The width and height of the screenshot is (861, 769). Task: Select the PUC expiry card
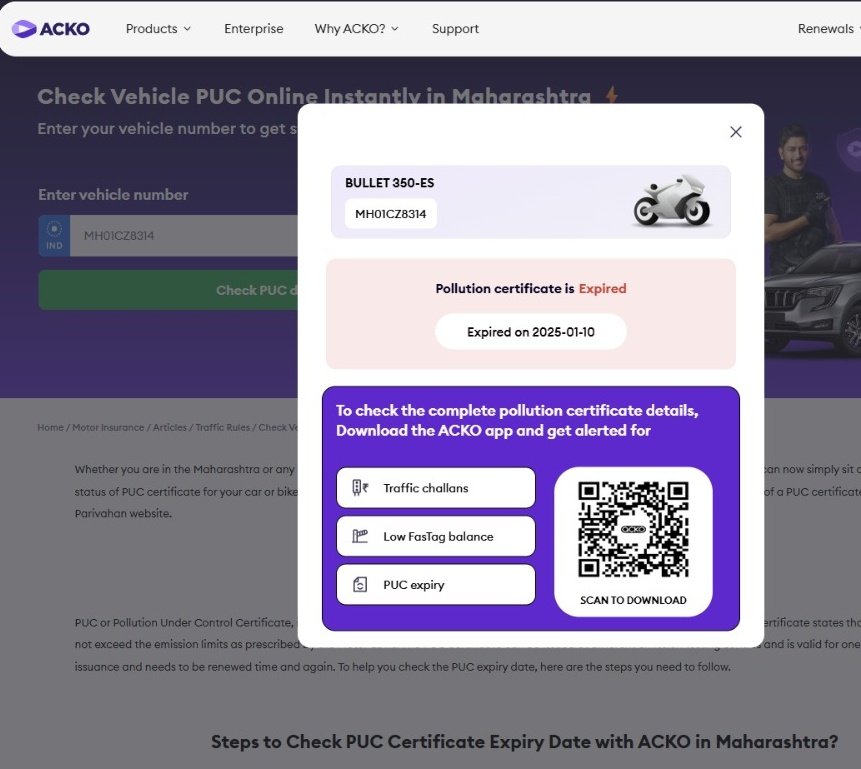tap(435, 584)
